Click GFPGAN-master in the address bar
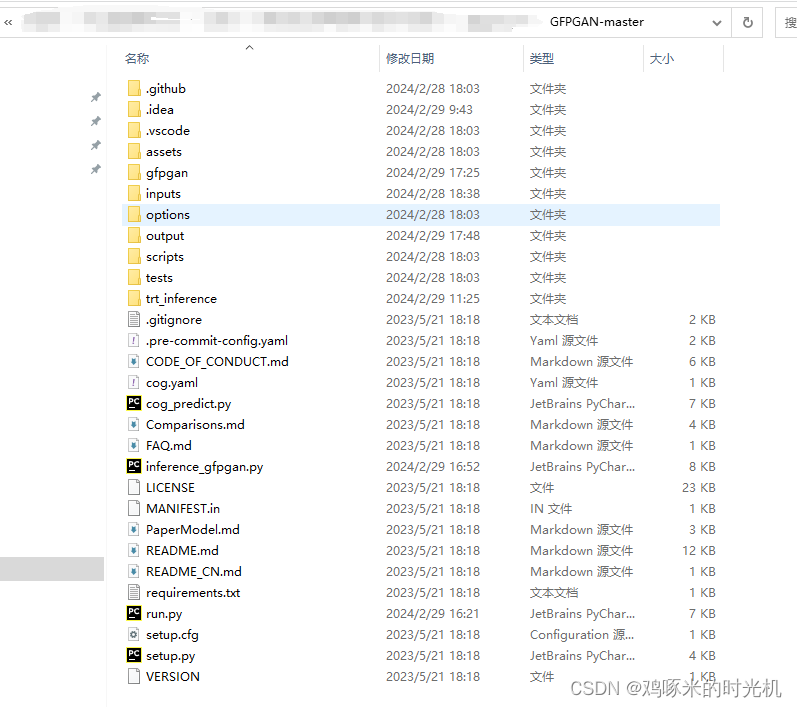797x707 pixels. coord(596,22)
